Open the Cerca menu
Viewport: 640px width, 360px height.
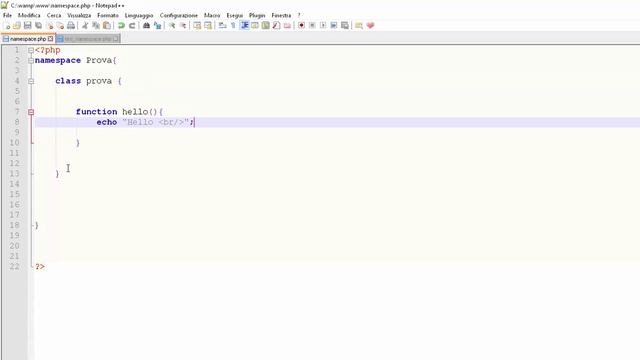click(x=54, y=15)
